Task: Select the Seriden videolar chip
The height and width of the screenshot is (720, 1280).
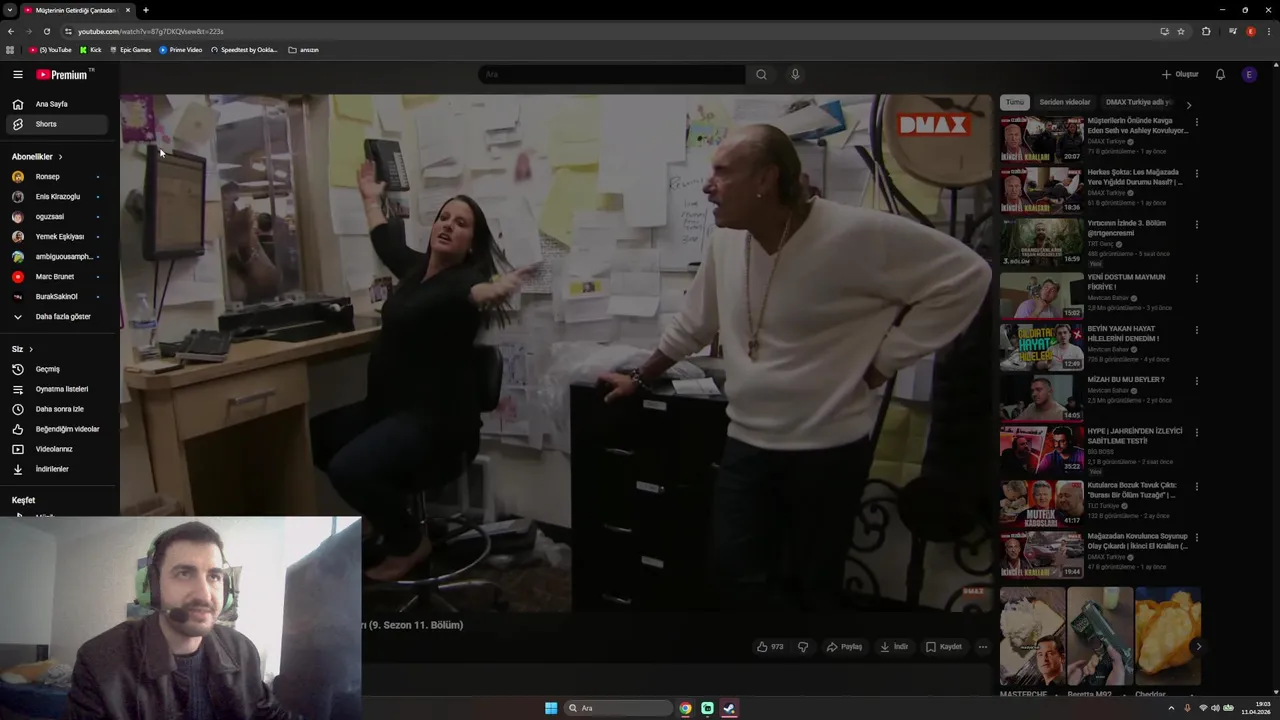Action: 1064,102
